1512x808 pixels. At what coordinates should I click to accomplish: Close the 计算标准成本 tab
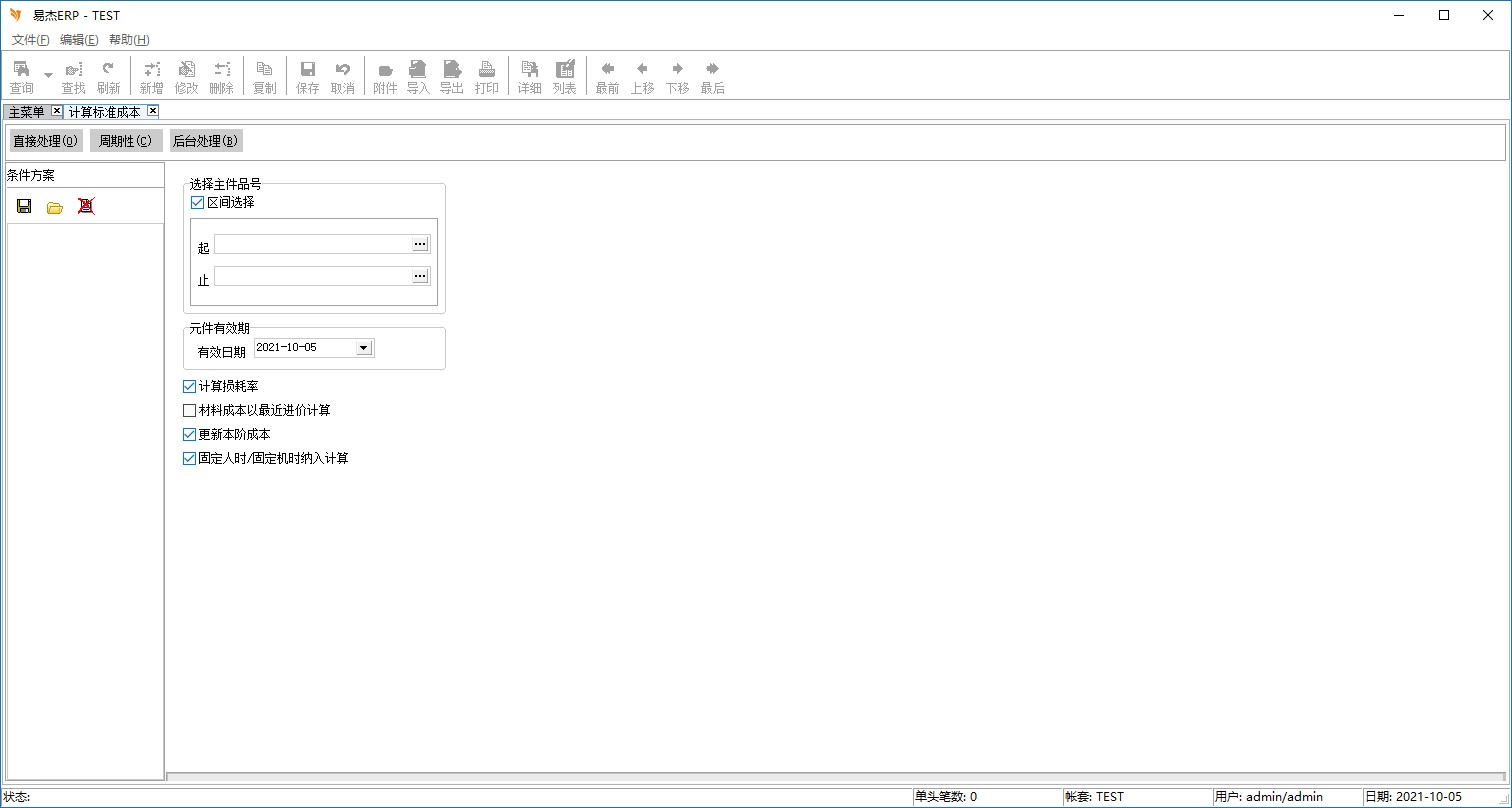pyautogui.click(x=153, y=111)
